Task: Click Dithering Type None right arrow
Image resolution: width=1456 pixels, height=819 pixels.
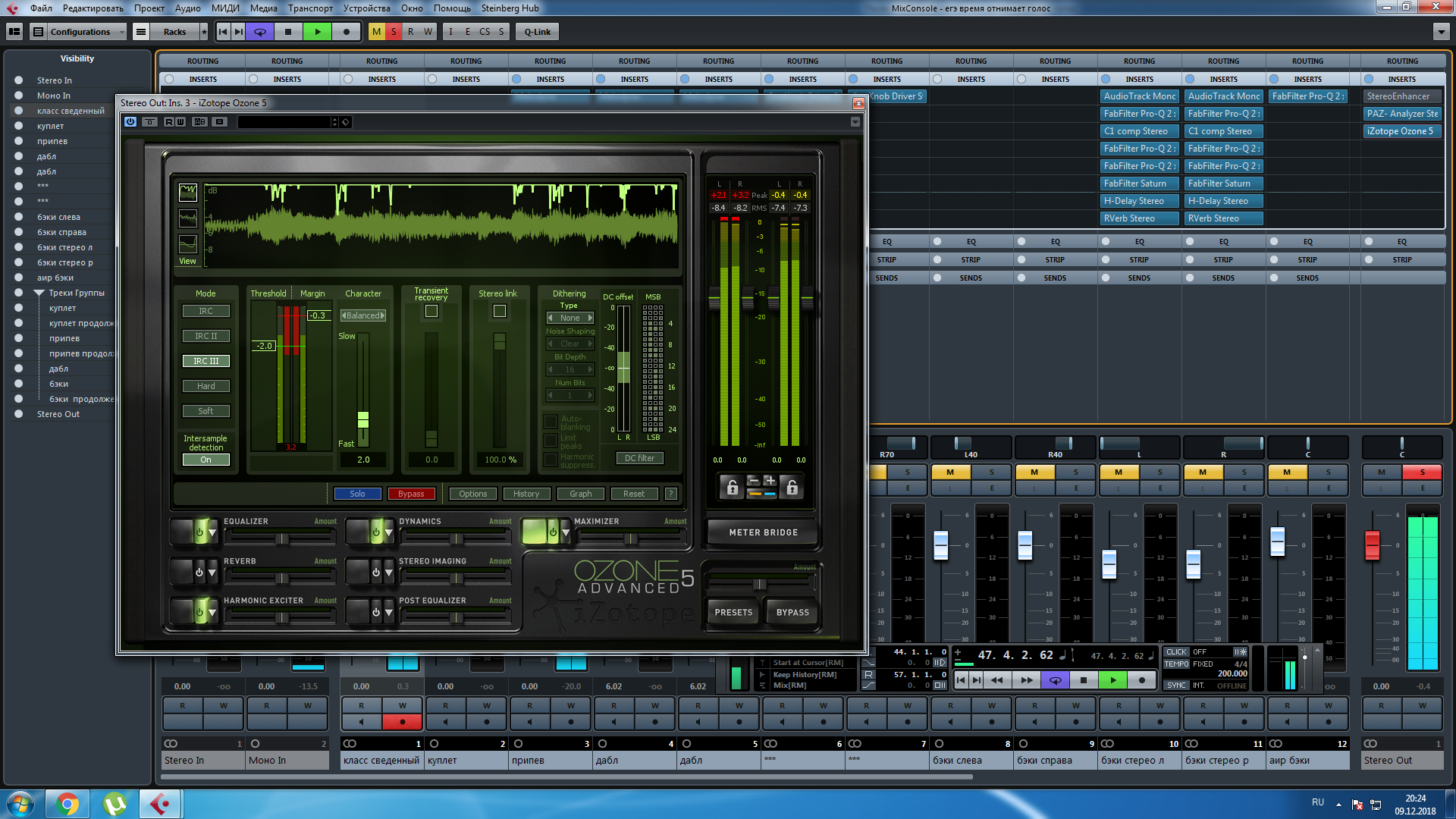Action: coord(590,318)
